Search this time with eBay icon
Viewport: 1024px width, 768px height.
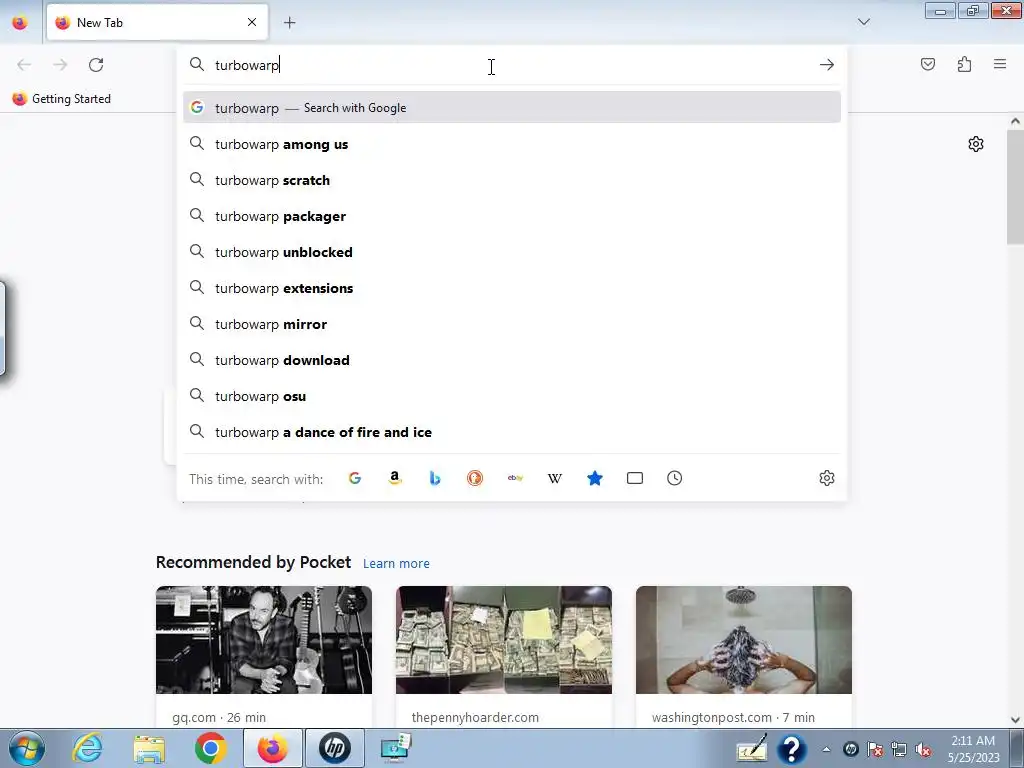tap(515, 478)
